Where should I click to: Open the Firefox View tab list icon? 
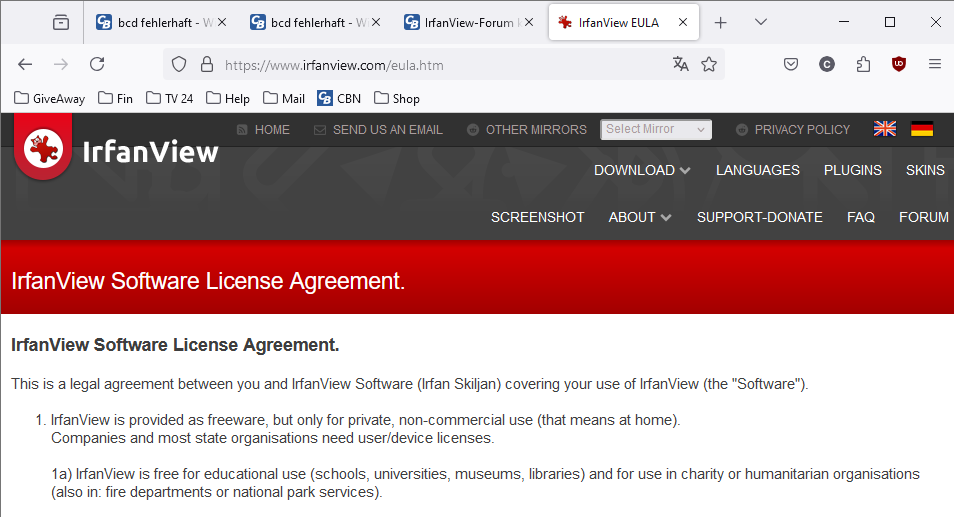click(61, 23)
